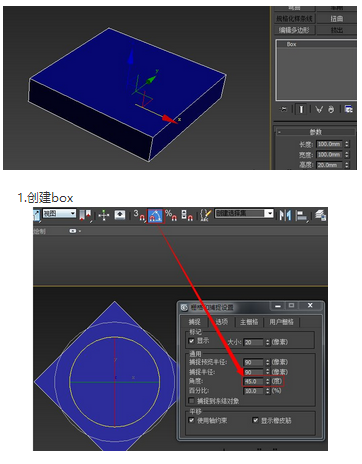Click Configure Modifier Sets icon
The height and width of the screenshot is (464, 362).
[x=348, y=109]
